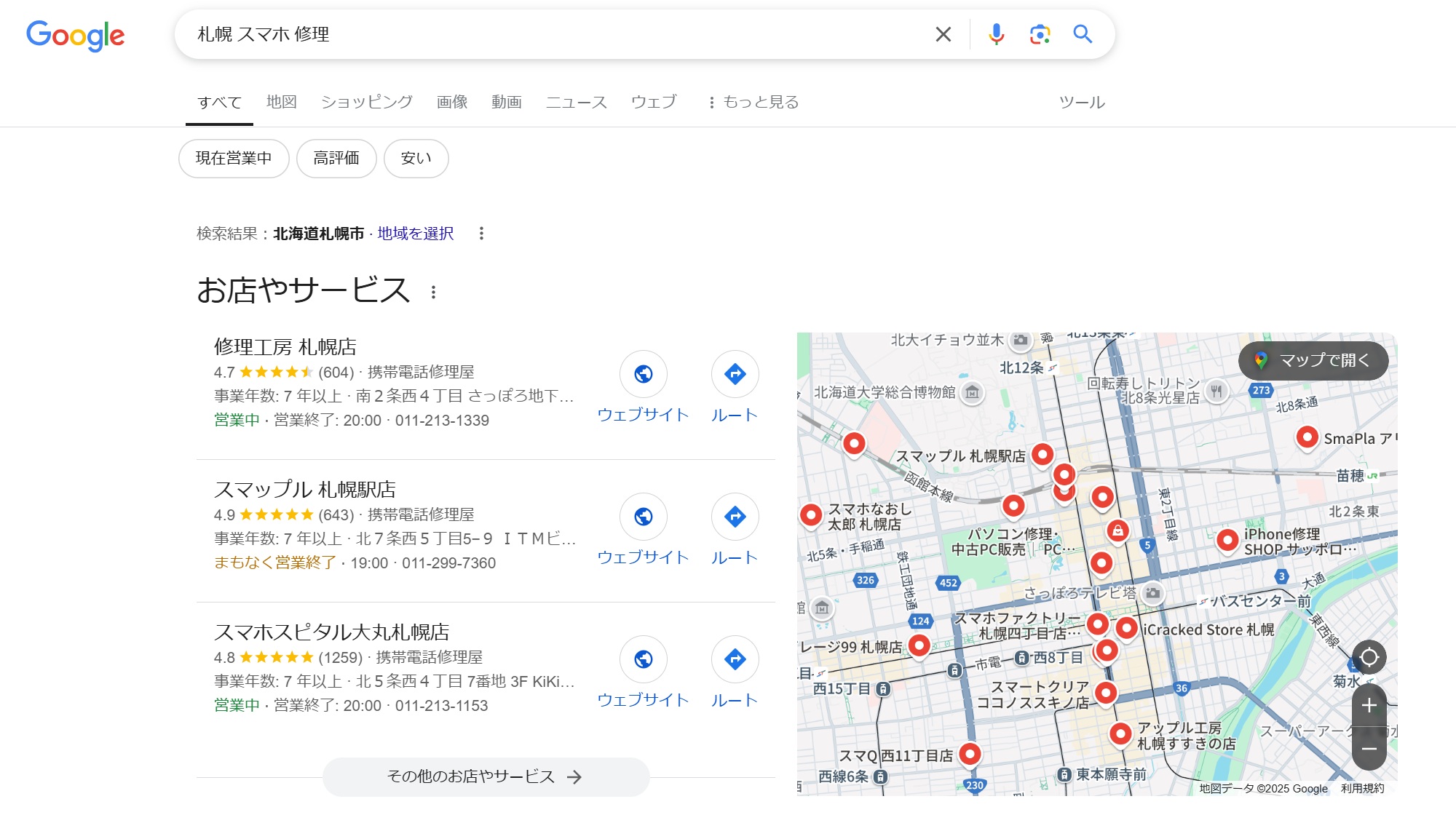
Task: Zoom out on the map
Action: pos(1369,749)
